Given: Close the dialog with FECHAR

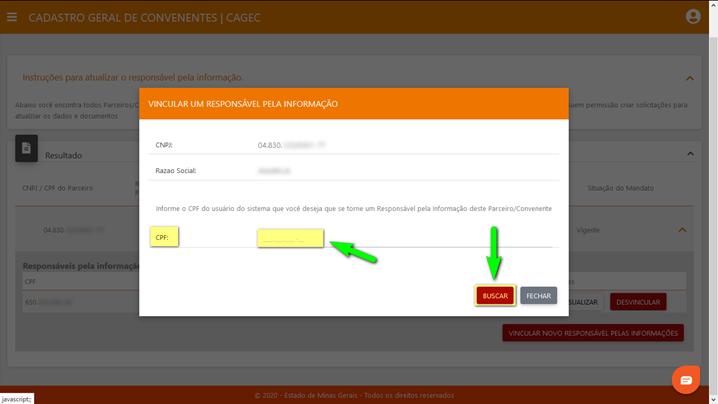Looking at the screenshot, I should pyautogui.click(x=538, y=296).
